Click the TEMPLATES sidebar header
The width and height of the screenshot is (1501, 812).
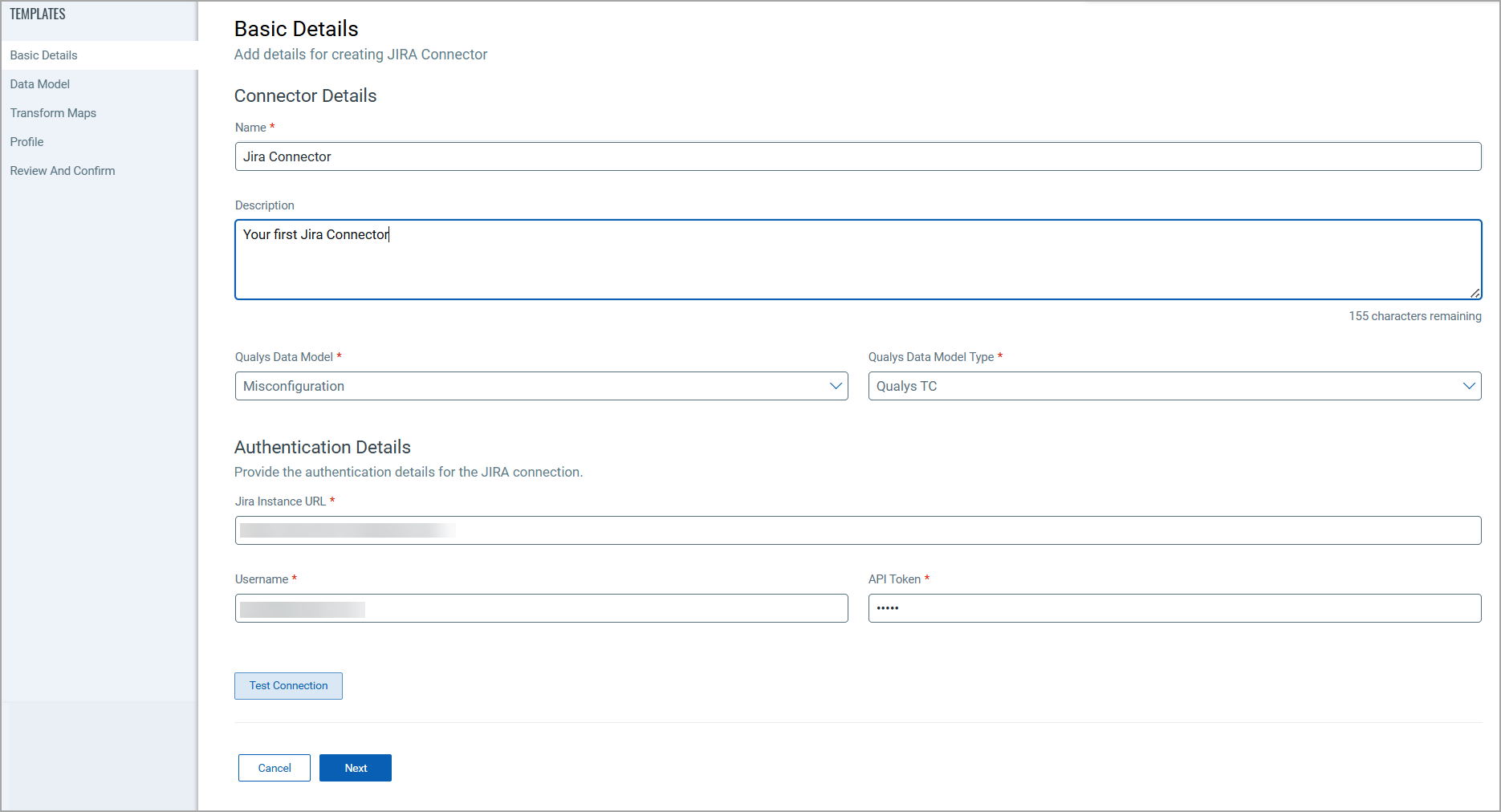tap(38, 14)
